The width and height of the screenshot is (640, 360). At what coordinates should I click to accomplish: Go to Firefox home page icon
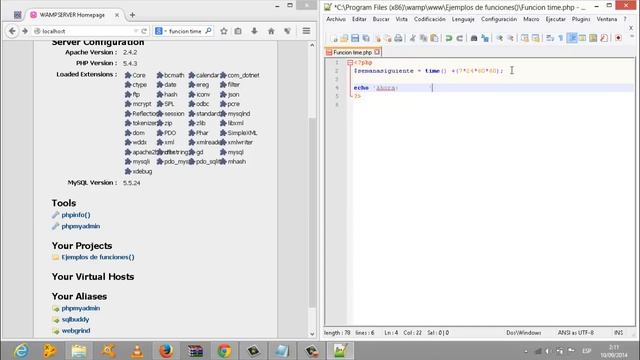[271, 31]
